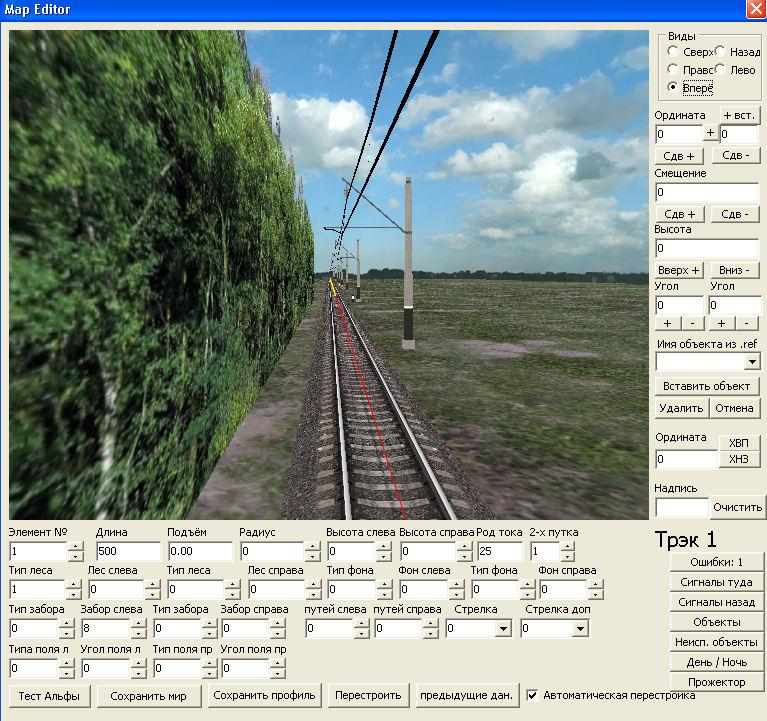Viewport: 767px width, 721px height.
Task: Click the День / Ночь button
Action: [717, 662]
